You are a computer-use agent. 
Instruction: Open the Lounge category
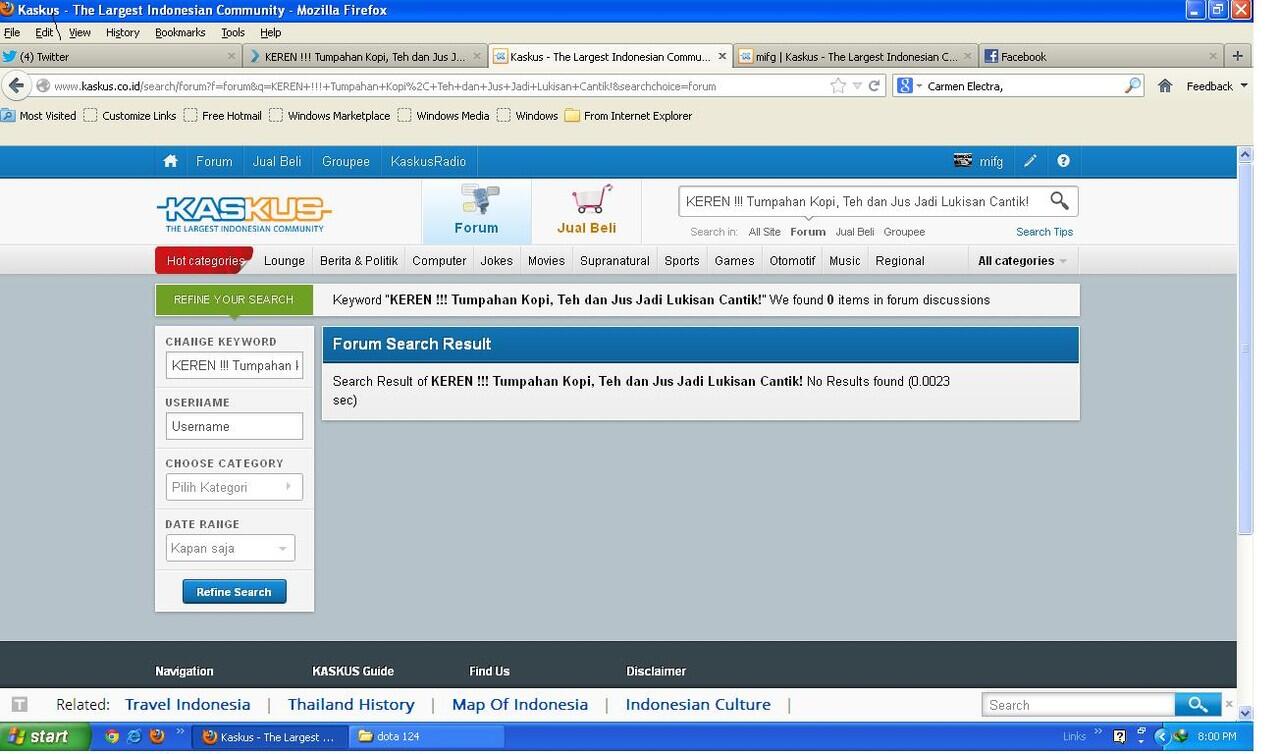284,261
